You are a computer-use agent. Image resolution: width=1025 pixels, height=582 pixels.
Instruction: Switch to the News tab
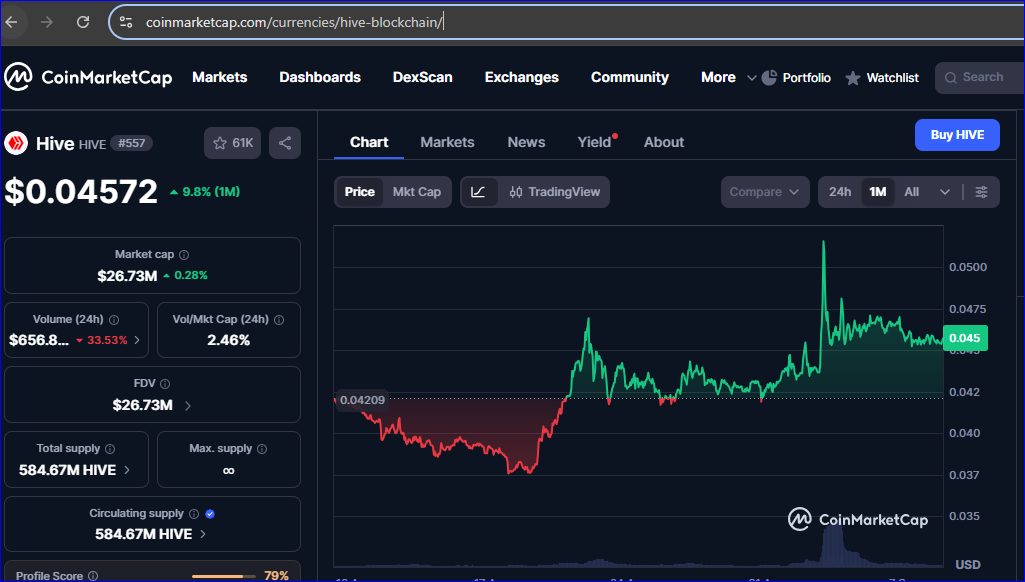click(526, 142)
